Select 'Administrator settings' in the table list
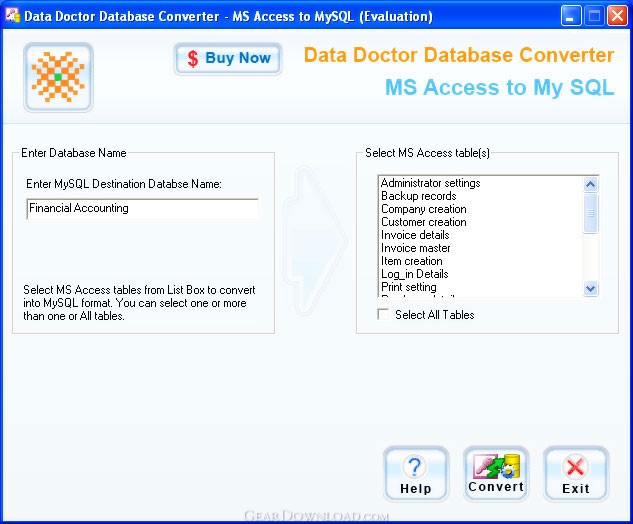The width and height of the screenshot is (633, 524). [481, 183]
